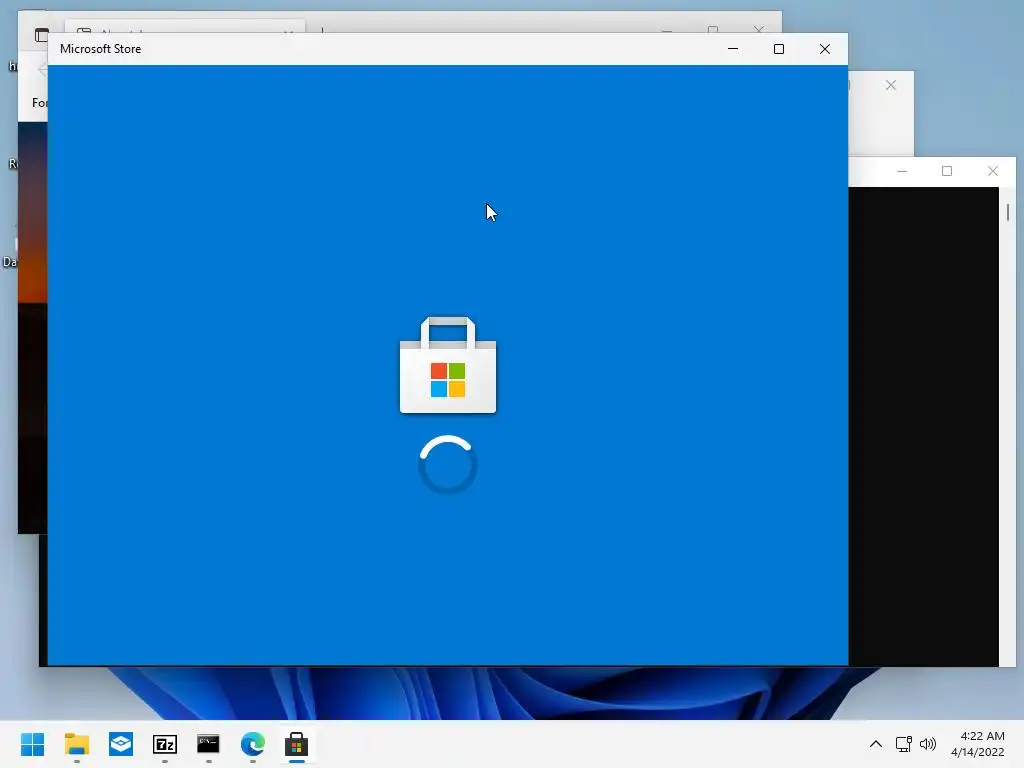Close the white dialog behind the Store
The image size is (1024, 768).
pos(891,86)
